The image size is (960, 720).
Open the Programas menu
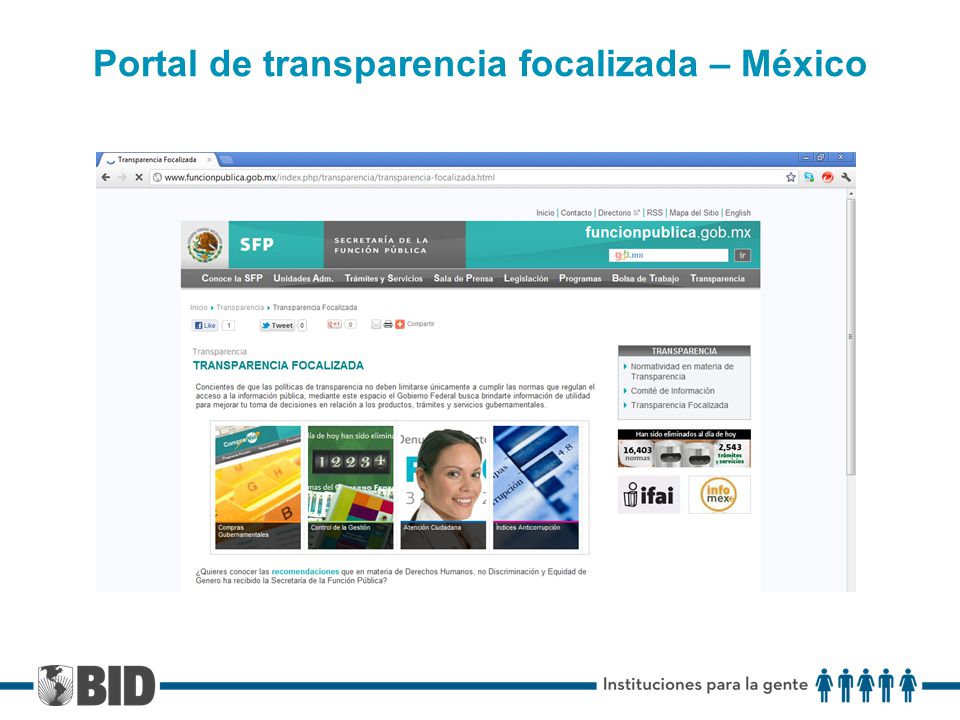click(x=580, y=279)
